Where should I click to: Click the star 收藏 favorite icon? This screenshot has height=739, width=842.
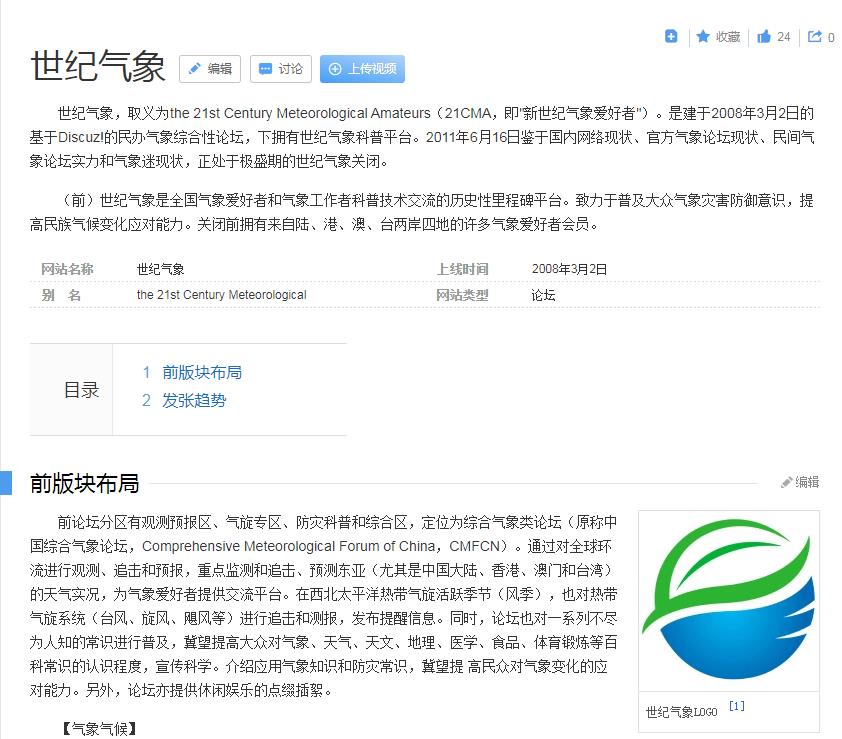[x=704, y=37]
